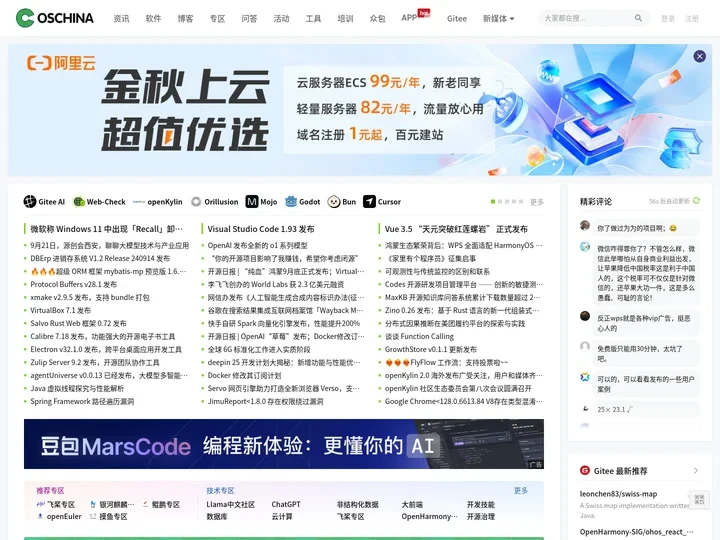Open the 豆包 MarsCode banner ad
The height and width of the screenshot is (540, 720).
[x=284, y=444]
